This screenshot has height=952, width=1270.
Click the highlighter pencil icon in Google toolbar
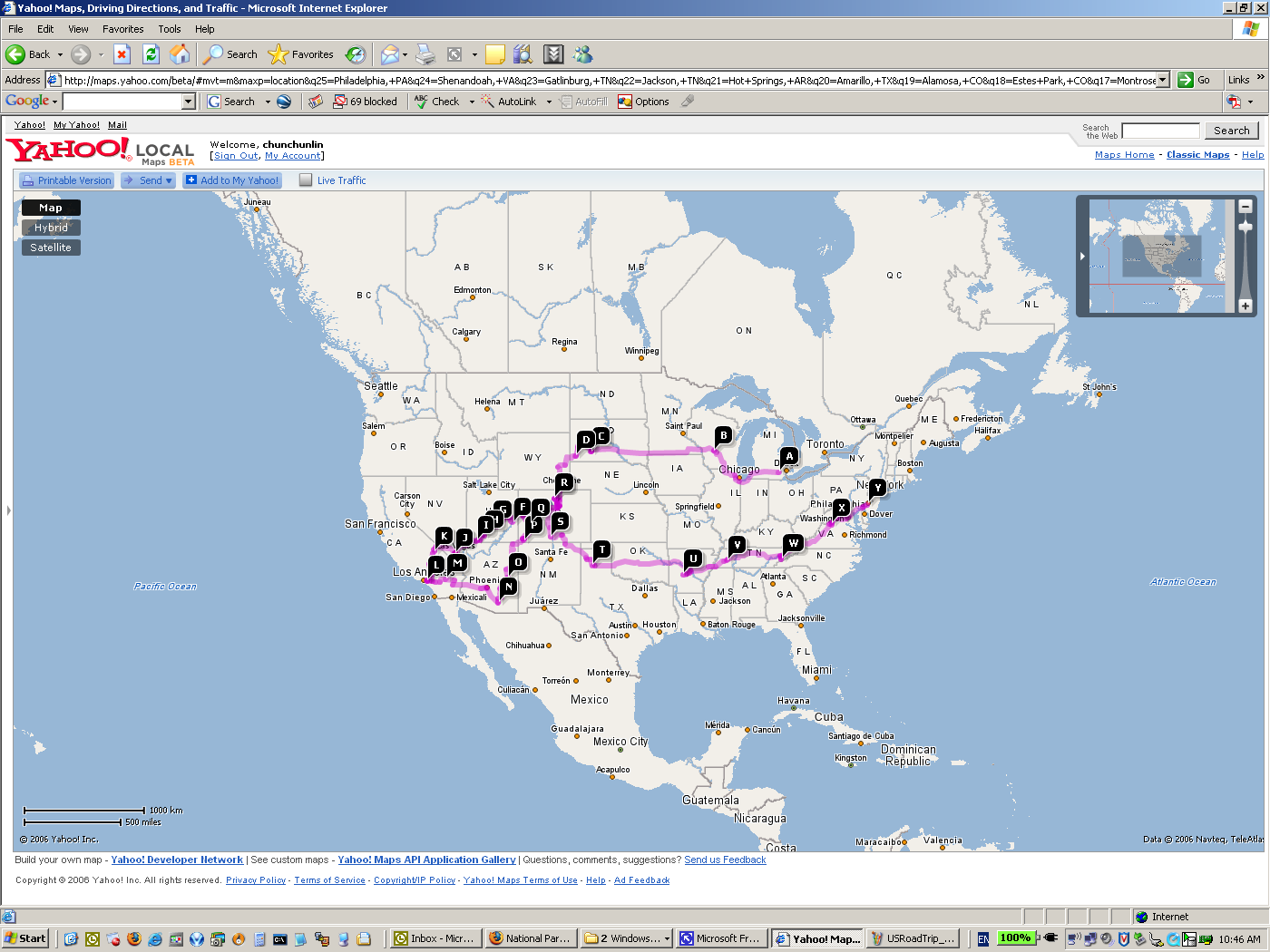688,102
